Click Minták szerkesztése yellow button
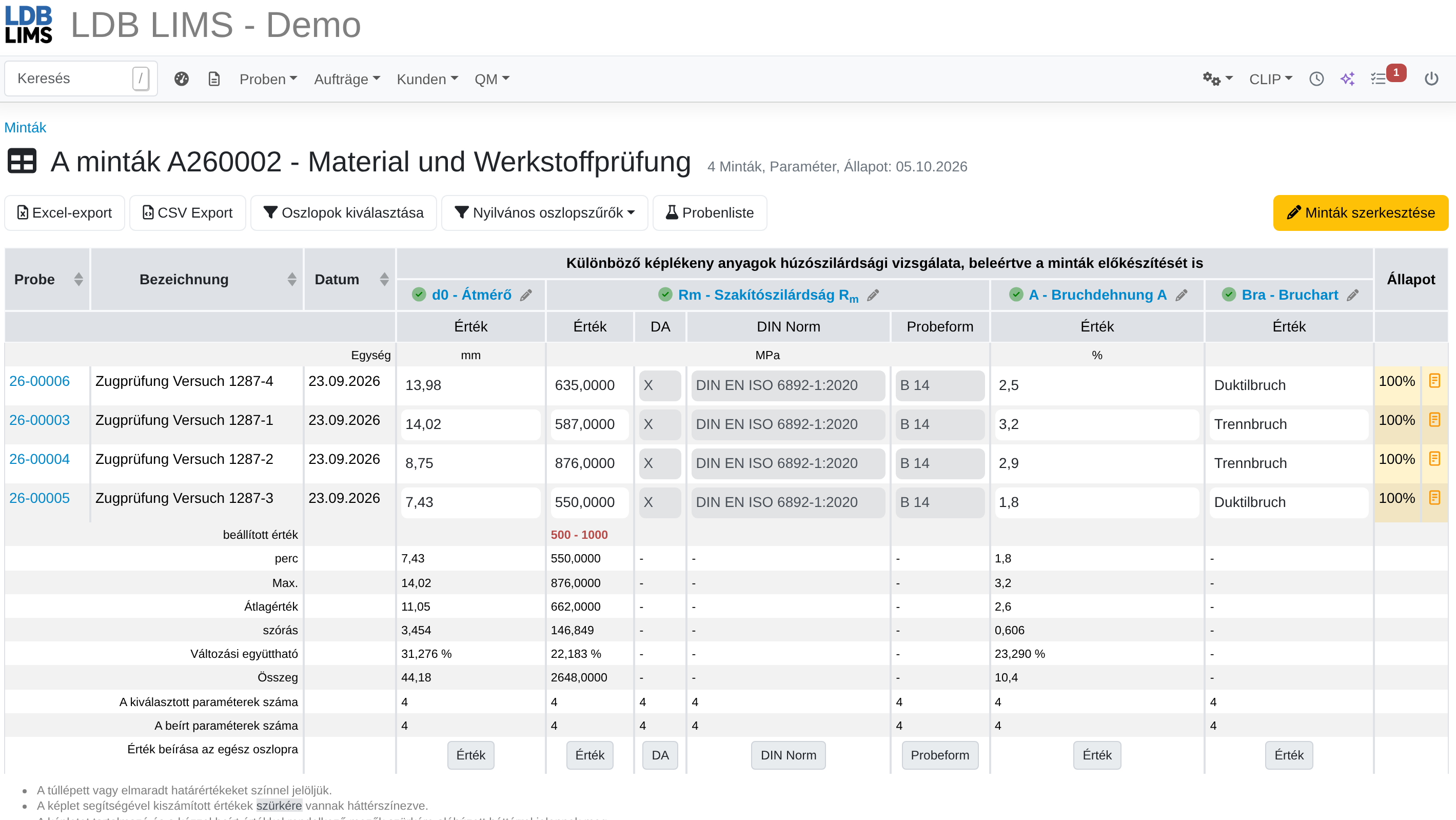 [1361, 213]
